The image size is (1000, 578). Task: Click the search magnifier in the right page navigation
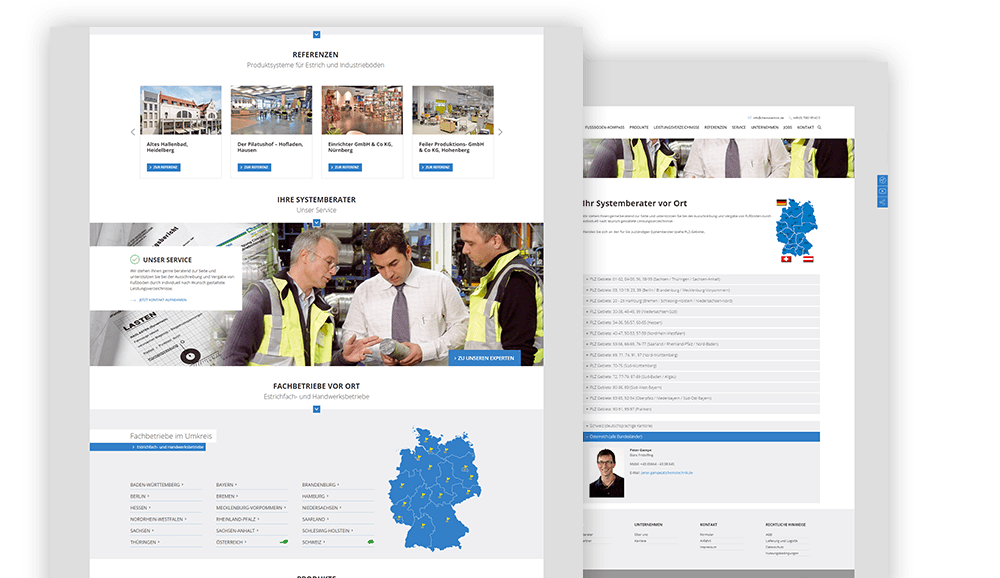pos(820,128)
